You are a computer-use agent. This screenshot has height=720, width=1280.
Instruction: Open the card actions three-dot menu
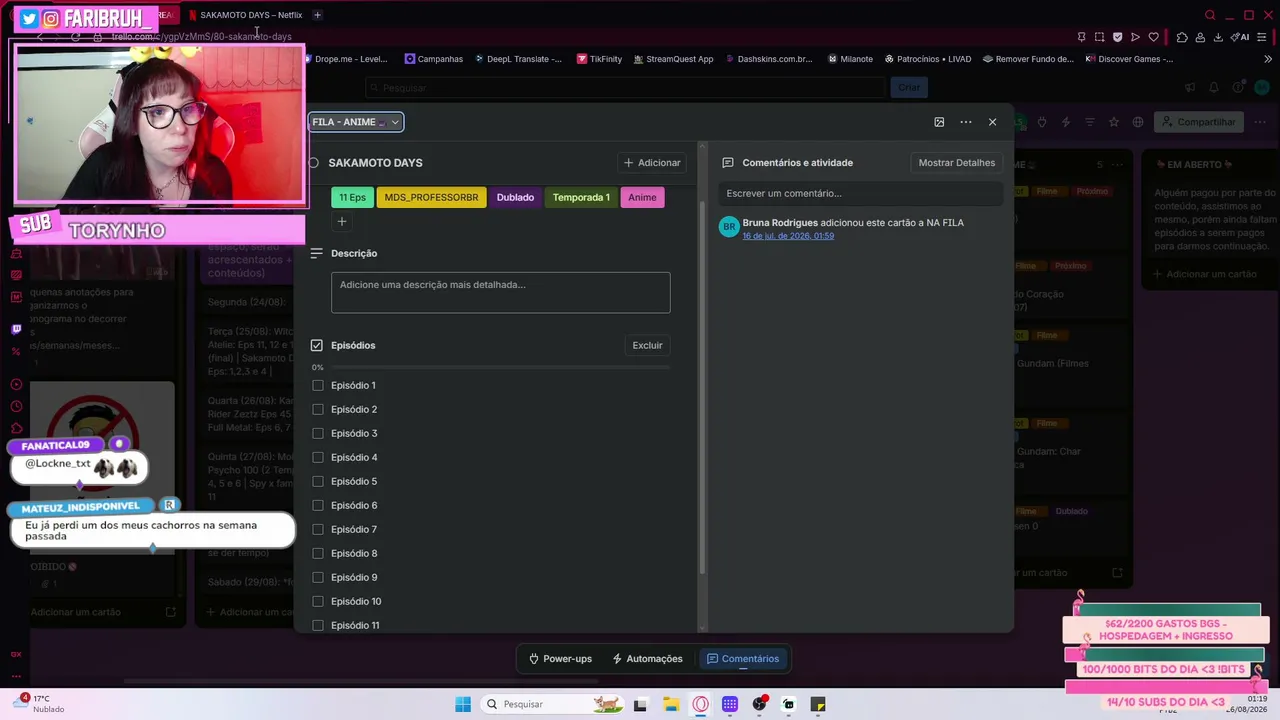tap(966, 122)
